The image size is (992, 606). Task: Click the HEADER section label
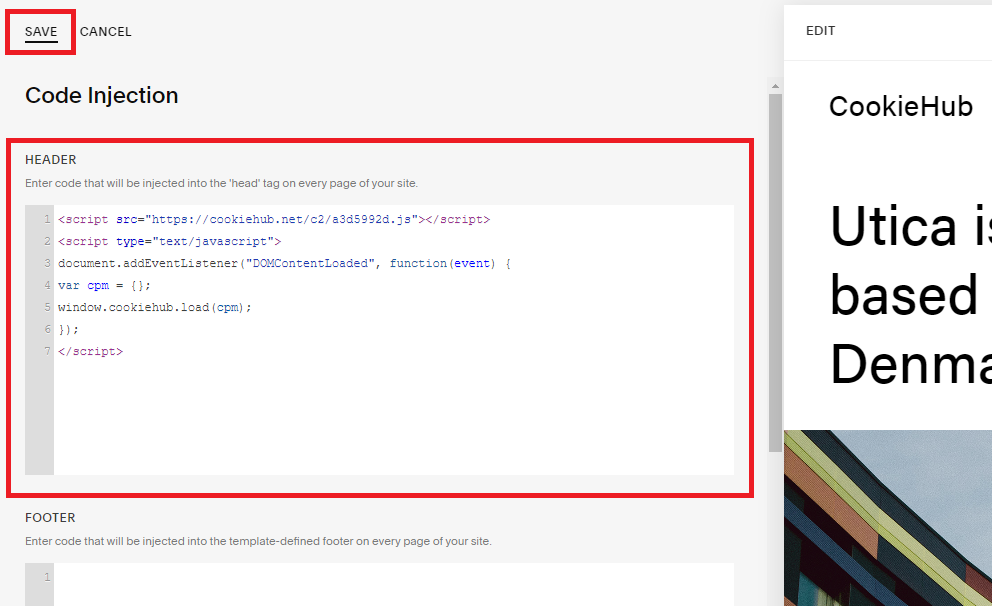50,159
